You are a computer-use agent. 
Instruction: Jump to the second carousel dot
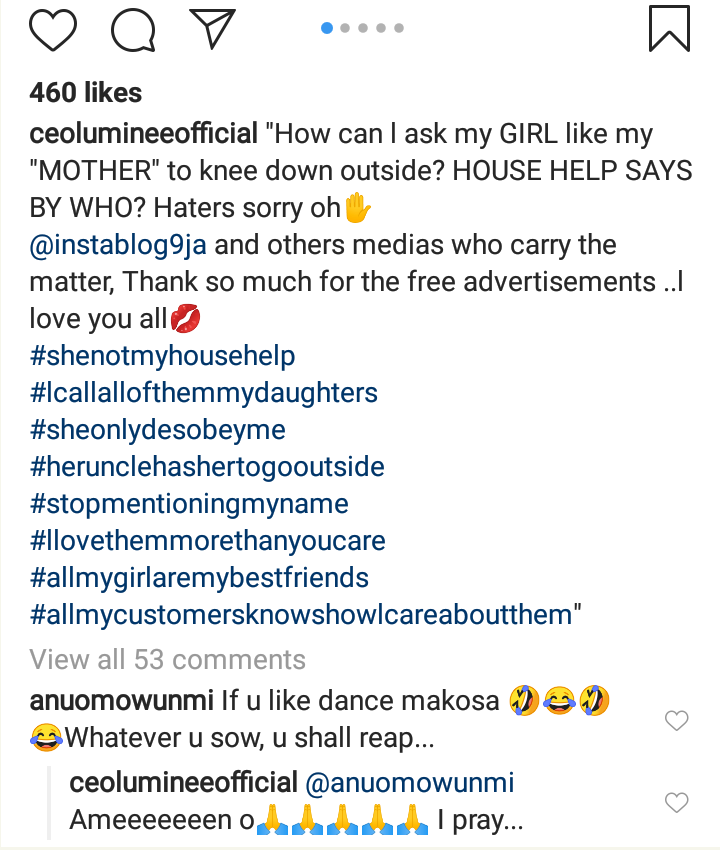coord(345,28)
